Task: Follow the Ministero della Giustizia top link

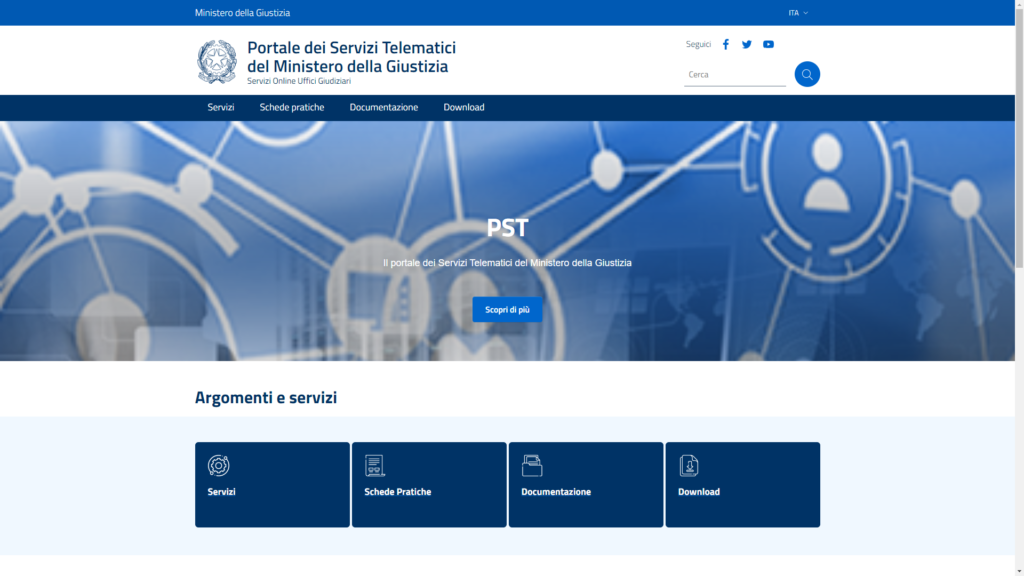Action: point(242,13)
